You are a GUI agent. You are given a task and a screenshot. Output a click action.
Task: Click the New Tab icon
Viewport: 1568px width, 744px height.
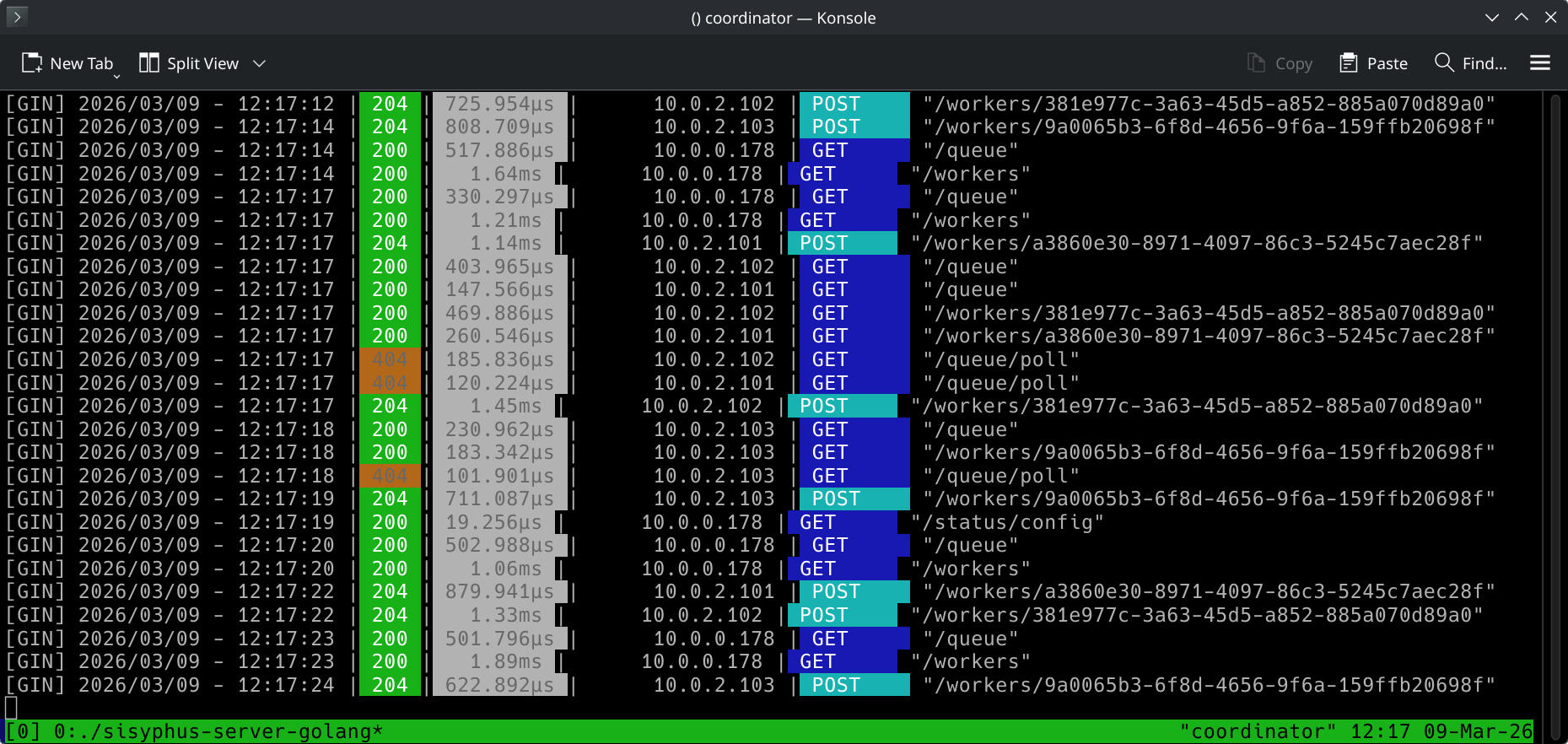(32, 63)
